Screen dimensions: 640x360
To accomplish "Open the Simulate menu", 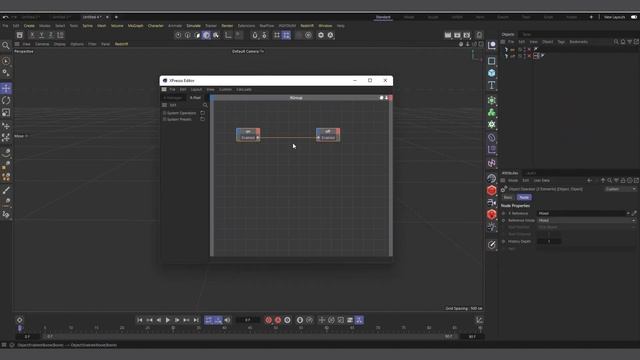I will [x=193, y=26].
